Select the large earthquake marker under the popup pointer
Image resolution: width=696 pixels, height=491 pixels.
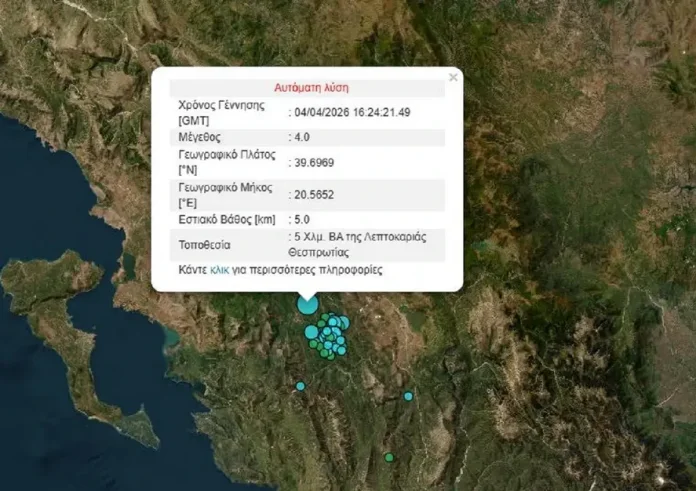tap(307, 305)
